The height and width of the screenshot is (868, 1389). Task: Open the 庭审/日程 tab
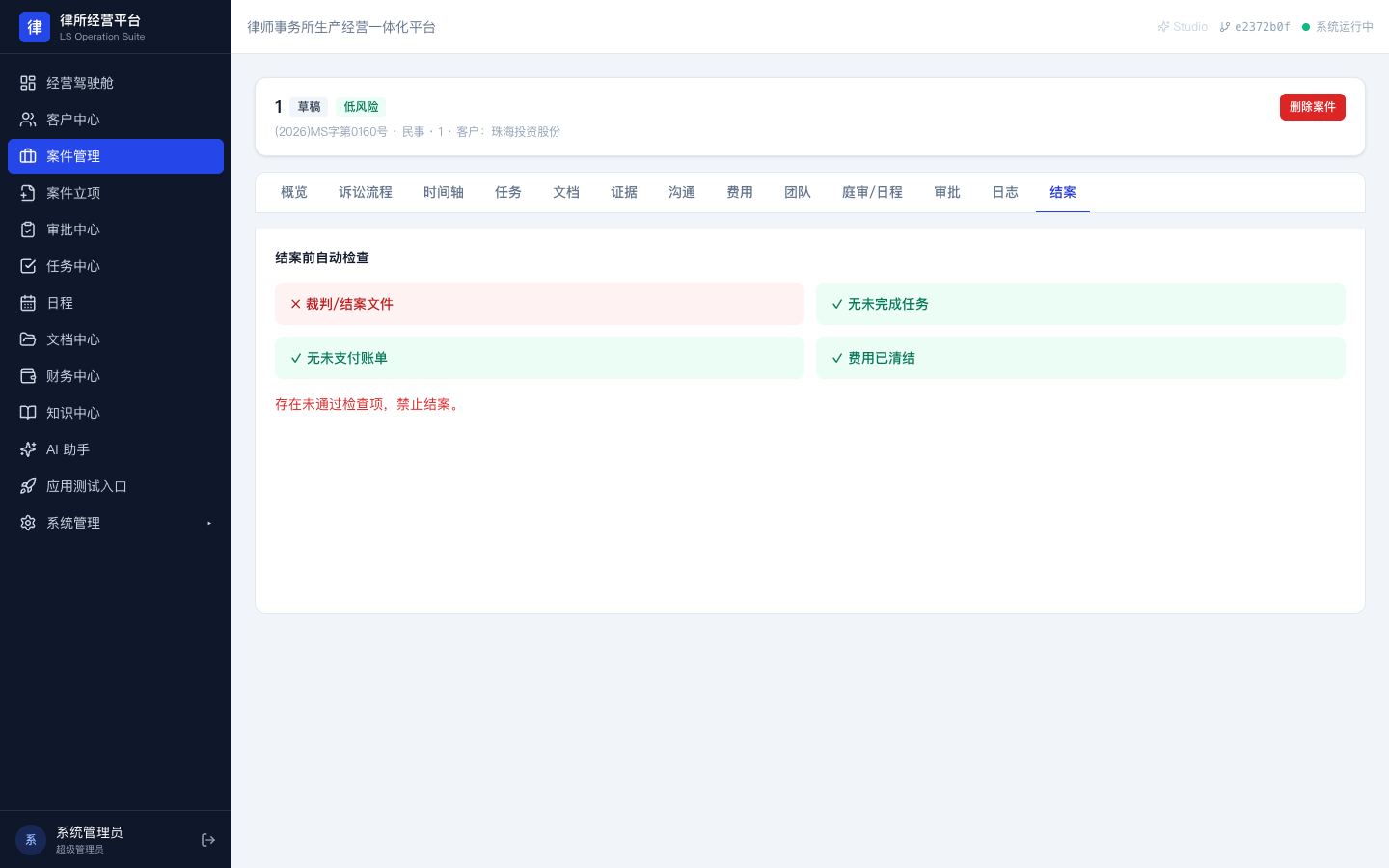(x=872, y=193)
